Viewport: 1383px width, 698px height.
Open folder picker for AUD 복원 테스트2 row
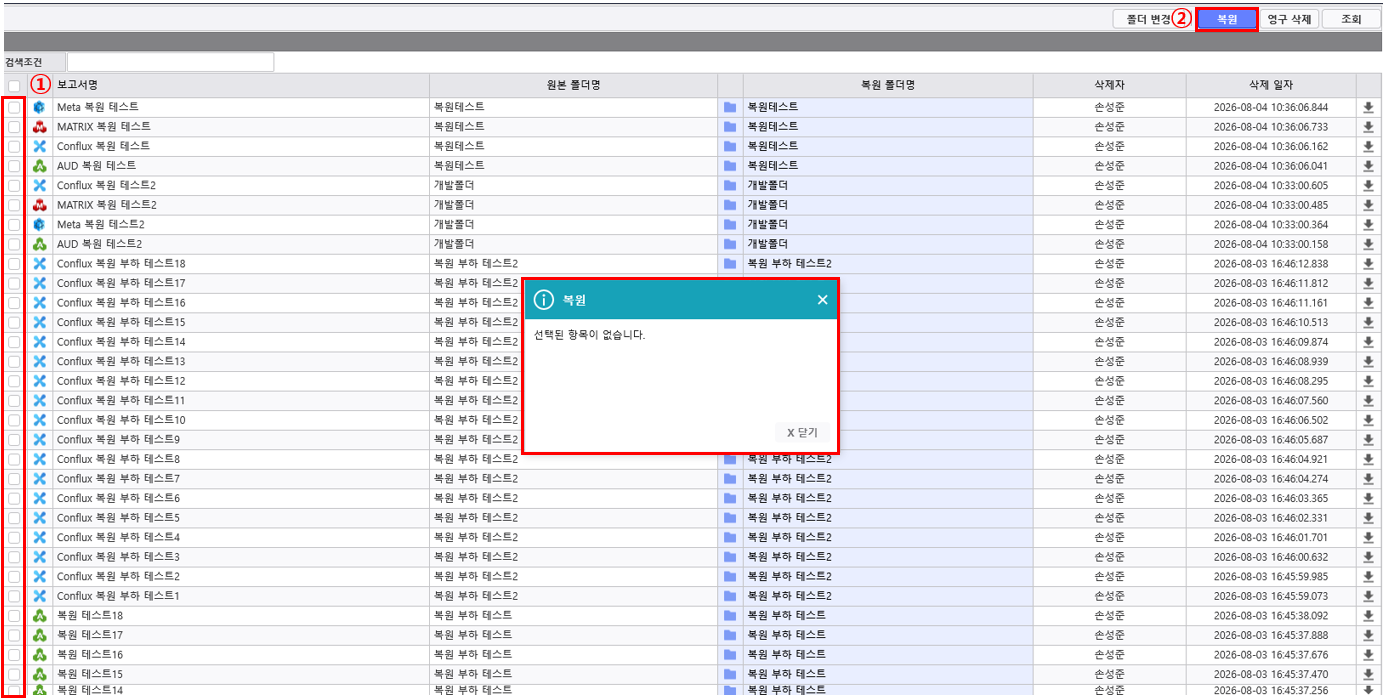pos(730,244)
